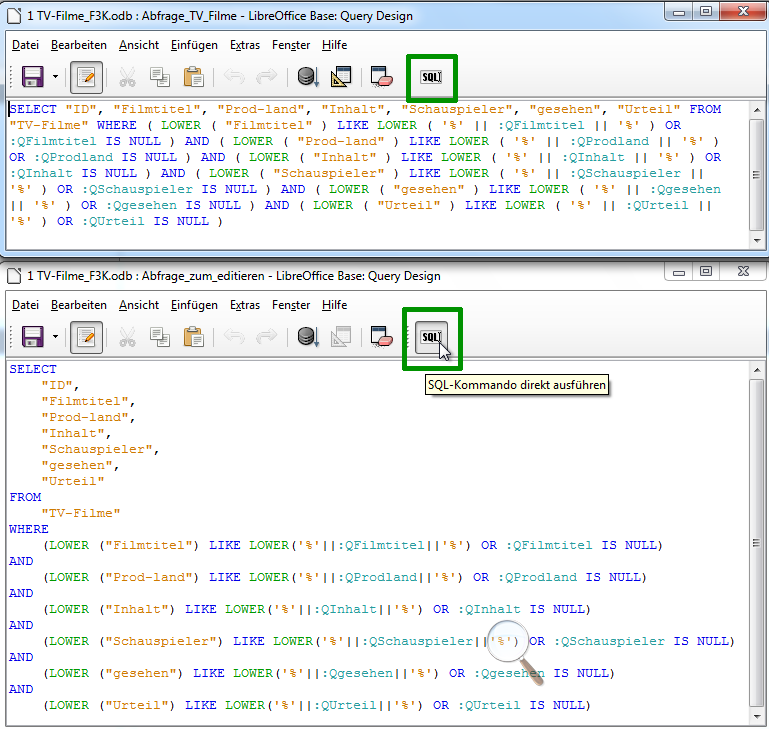Click Undo arrow in Abfrage_zum_editieren window

[234, 337]
